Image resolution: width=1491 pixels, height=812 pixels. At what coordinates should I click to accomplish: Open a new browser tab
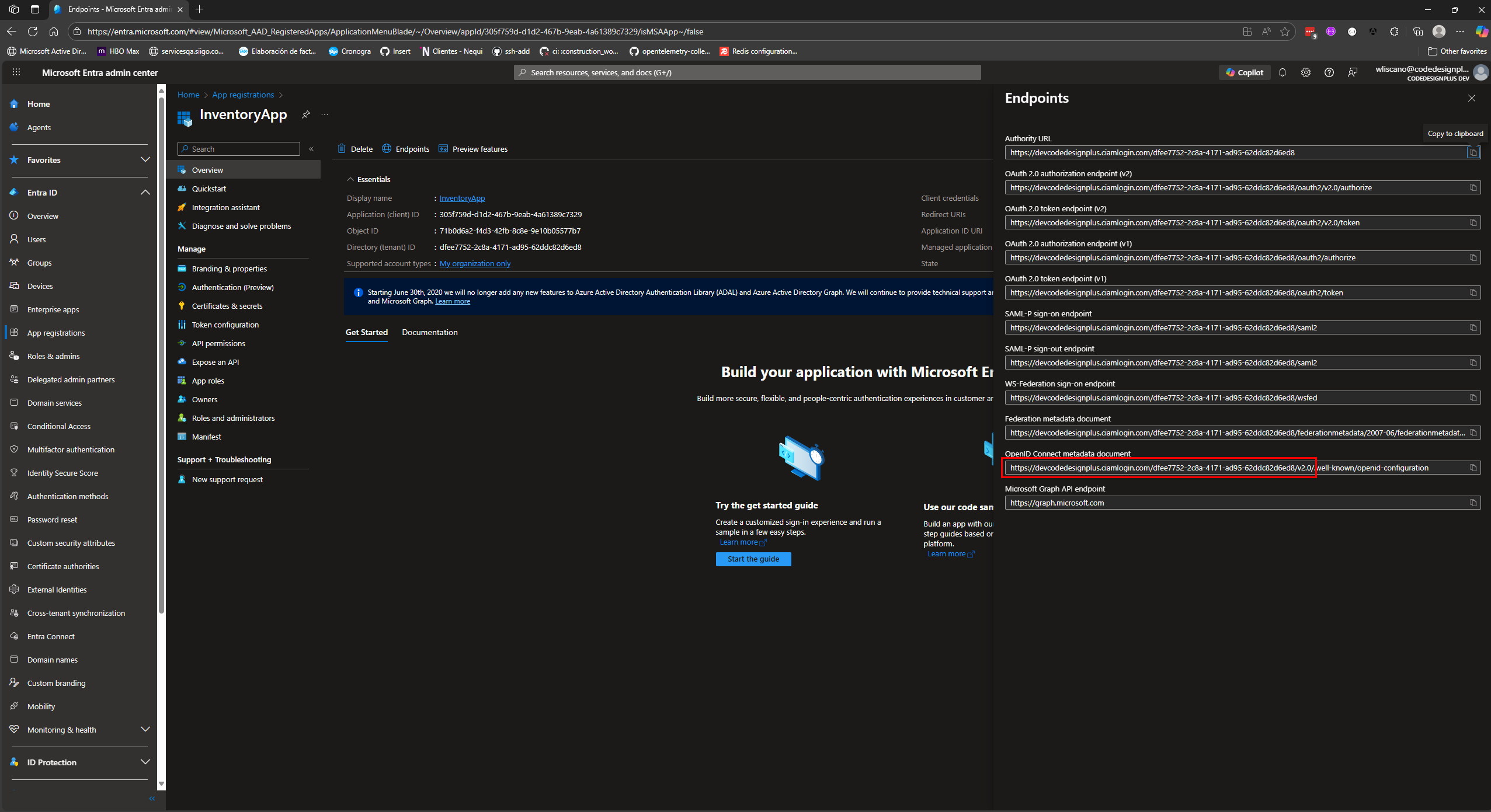tap(199, 9)
